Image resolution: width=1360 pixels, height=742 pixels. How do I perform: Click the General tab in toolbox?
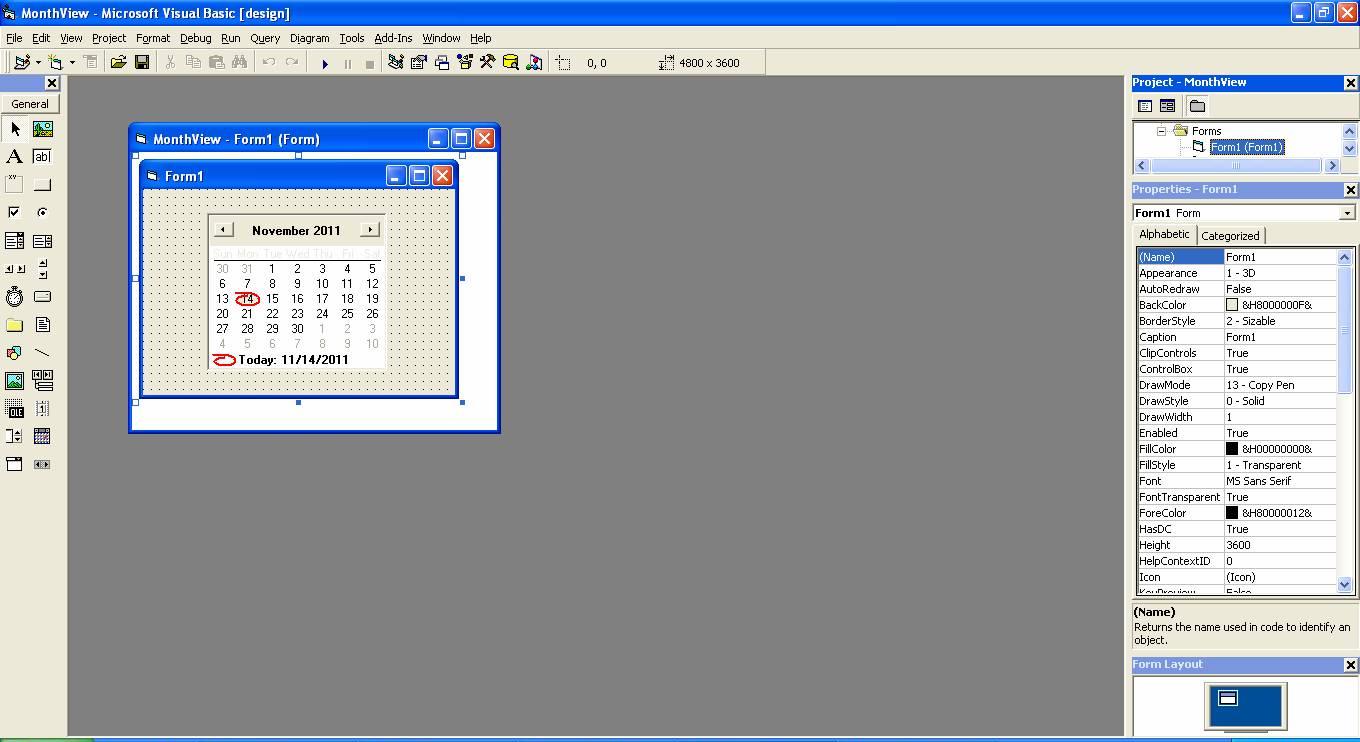pos(30,104)
